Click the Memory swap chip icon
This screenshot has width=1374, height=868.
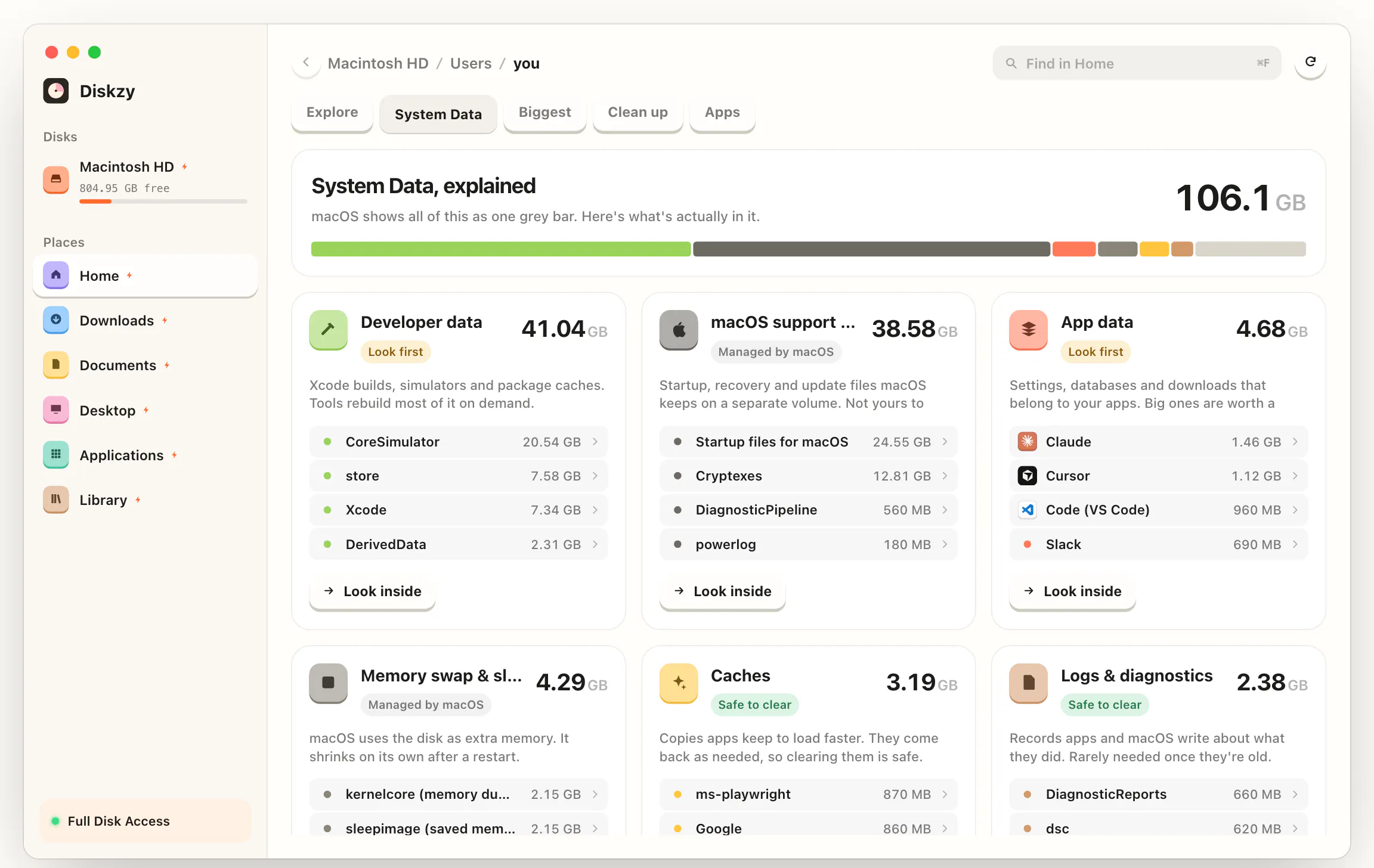[x=328, y=683]
